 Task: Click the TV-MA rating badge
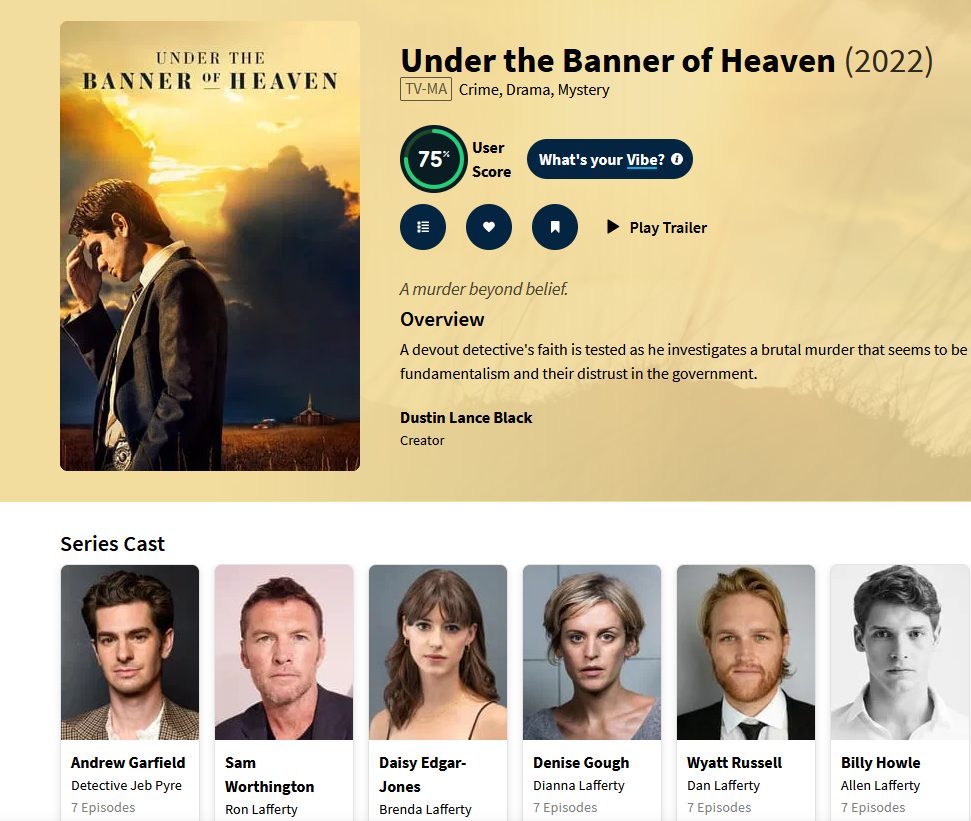point(426,89)
